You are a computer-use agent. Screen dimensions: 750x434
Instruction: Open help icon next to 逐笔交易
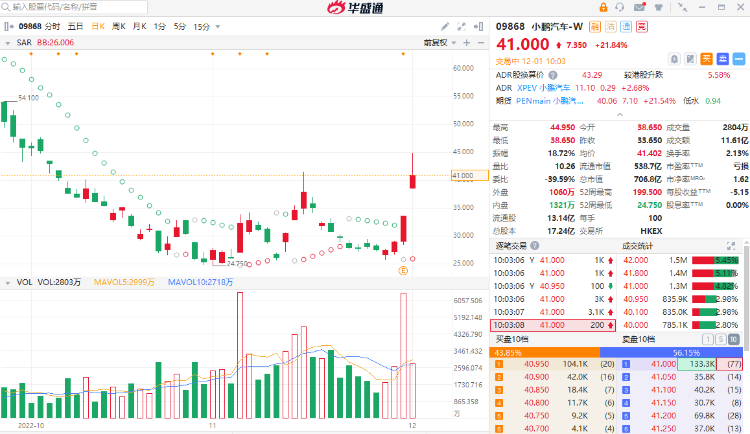point(535,246)
